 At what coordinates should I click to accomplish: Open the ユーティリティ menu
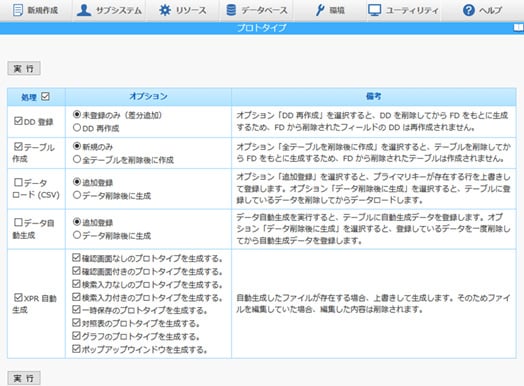click(403, 11)
